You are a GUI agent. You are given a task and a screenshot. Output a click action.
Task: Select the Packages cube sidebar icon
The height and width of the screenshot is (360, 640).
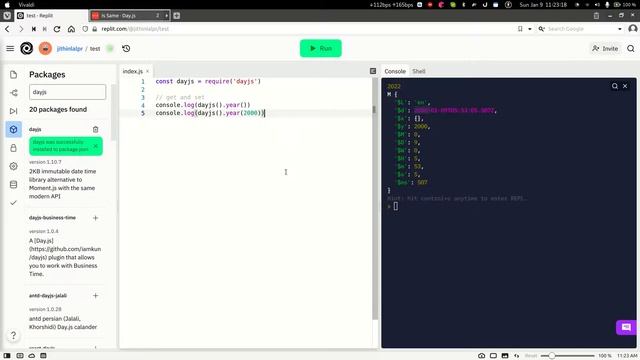tap(13, 129)
